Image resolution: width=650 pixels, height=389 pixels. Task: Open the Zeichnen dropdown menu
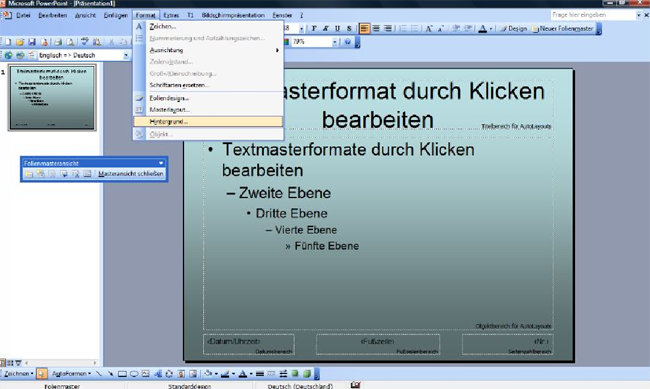[18, 374]
